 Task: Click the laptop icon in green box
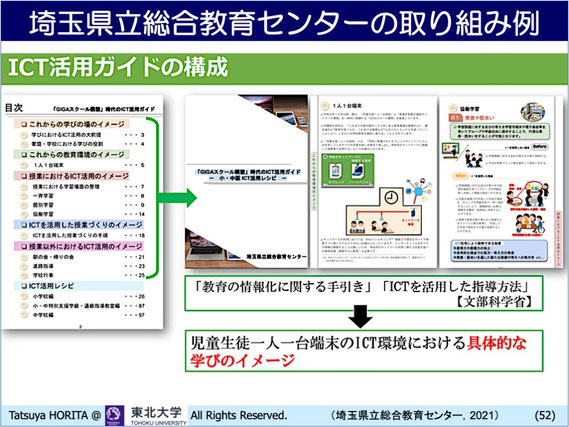pos(358,171)
